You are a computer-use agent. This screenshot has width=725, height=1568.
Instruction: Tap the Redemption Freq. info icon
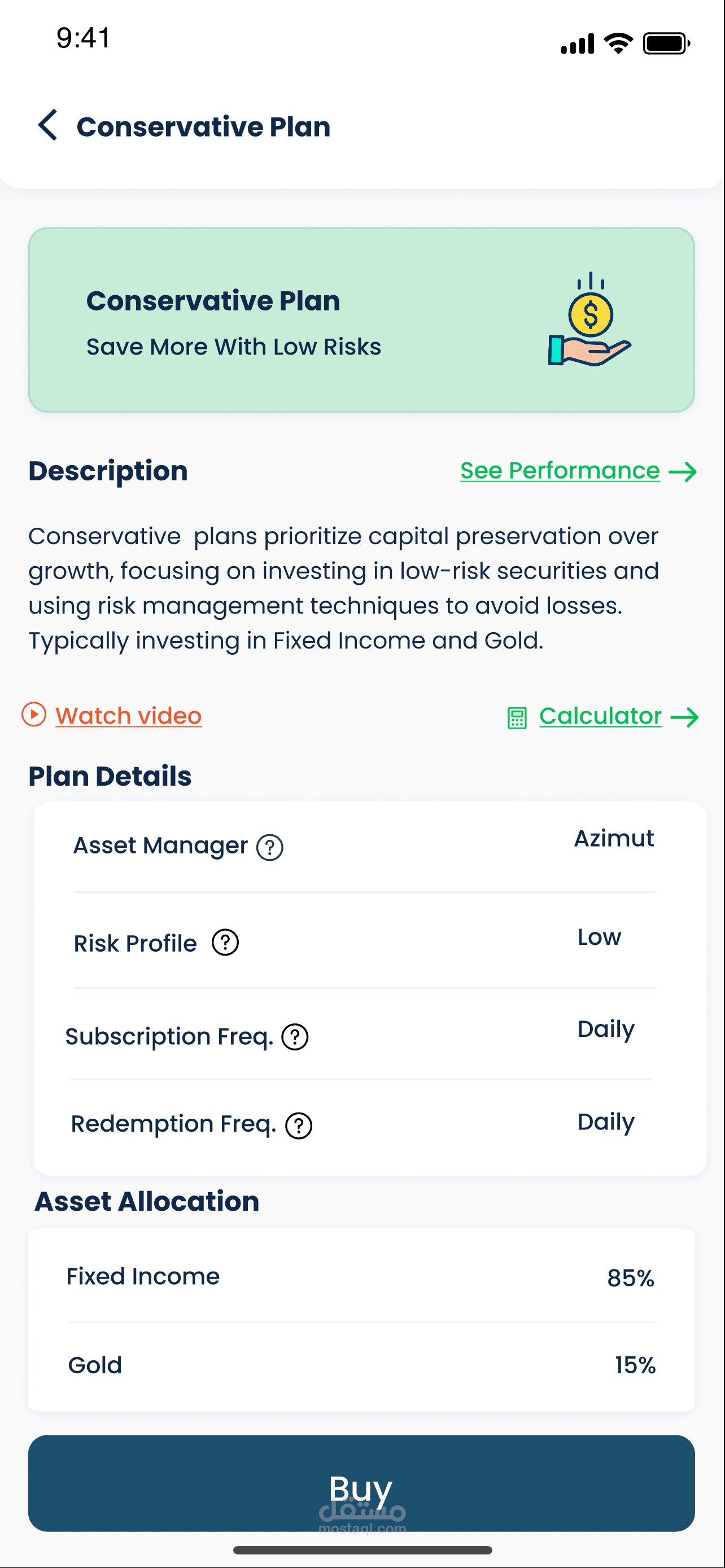pos(299,1125)
